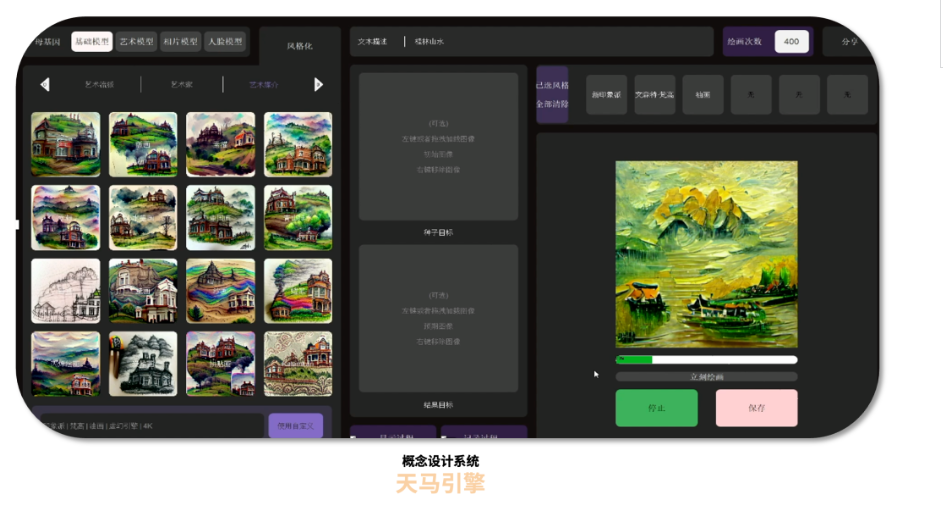Click the generated landscape painting preview

(706, 254)
